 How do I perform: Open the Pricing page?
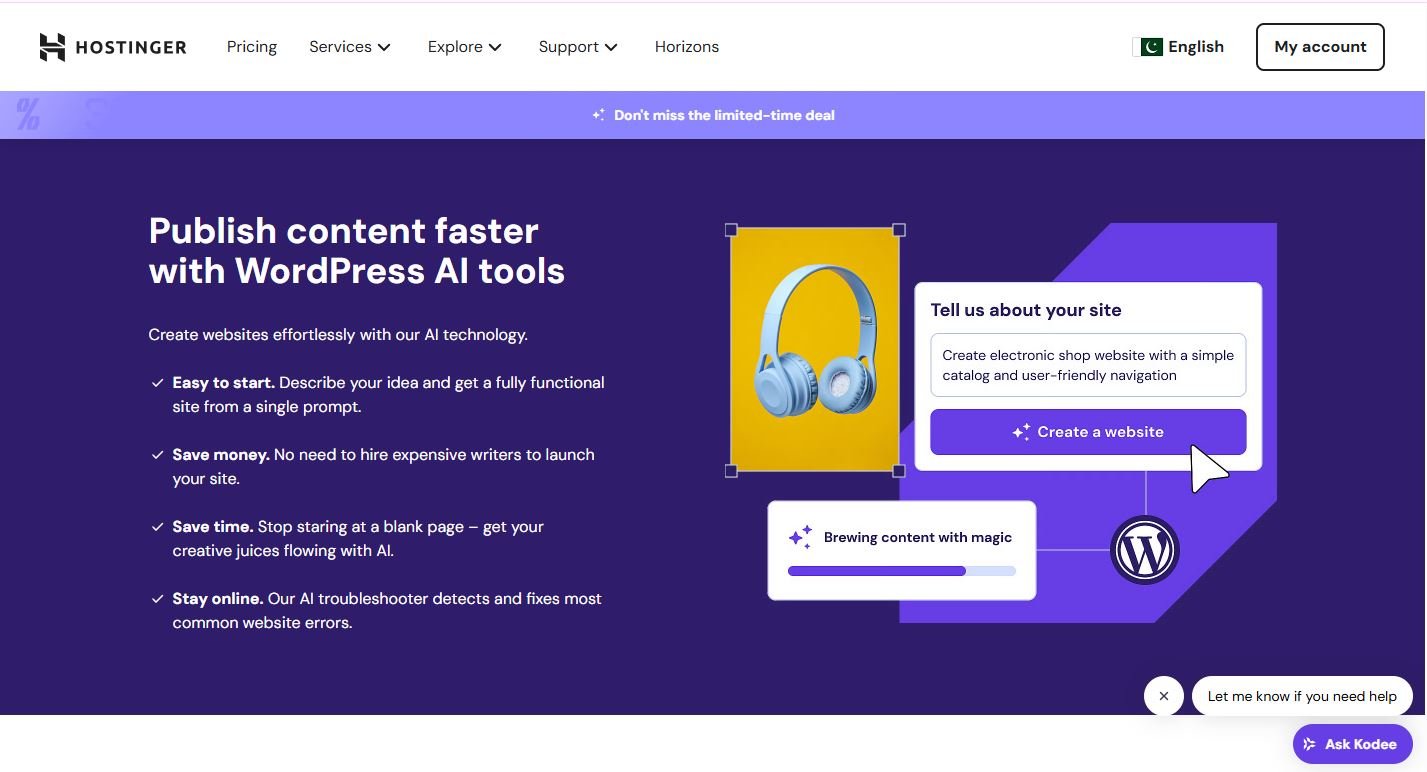(x=252, y=47)
